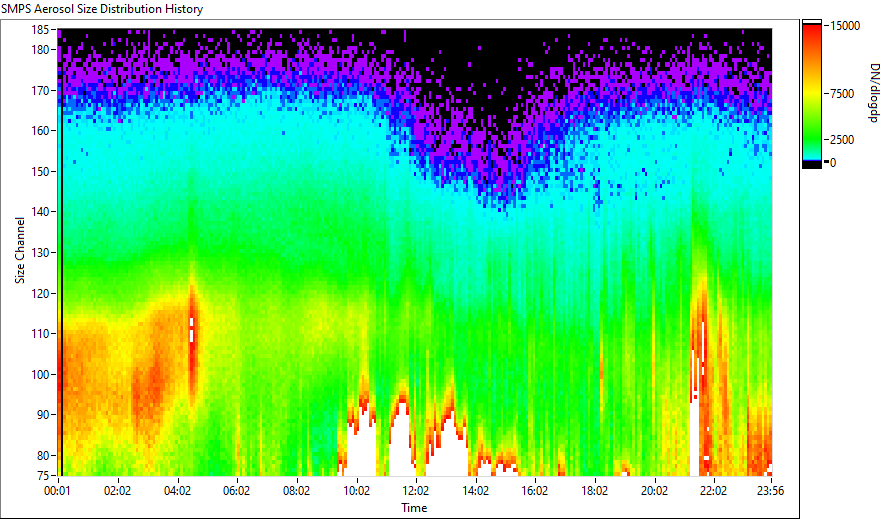Screen dimensions: 884x519
Task: Click the 140 tick on Size Channel axis
Action: click(42, 212)
